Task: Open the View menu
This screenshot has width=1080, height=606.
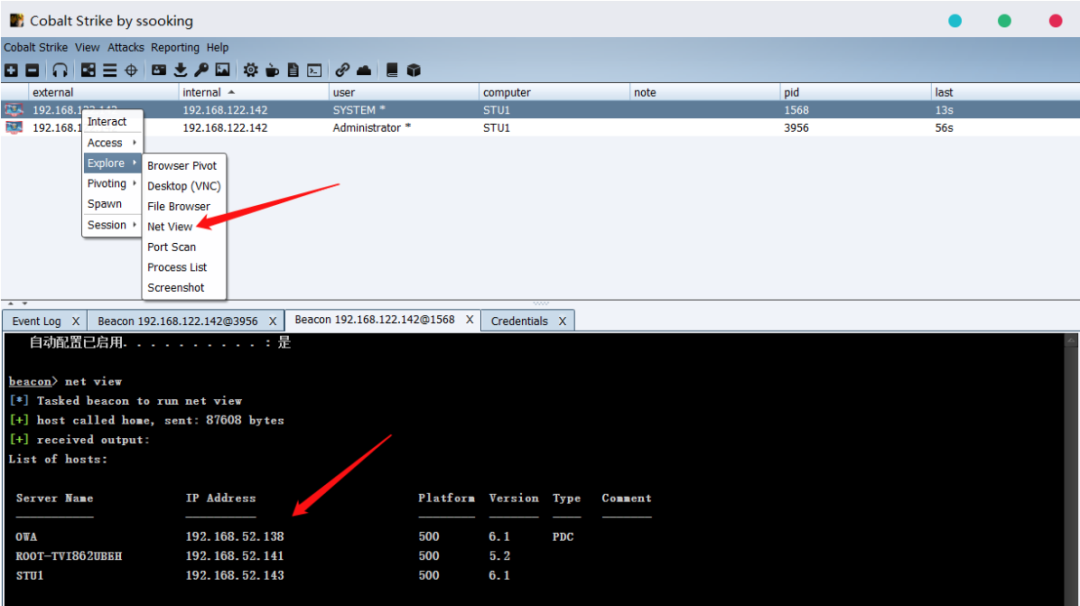Action: click(87, 48)
